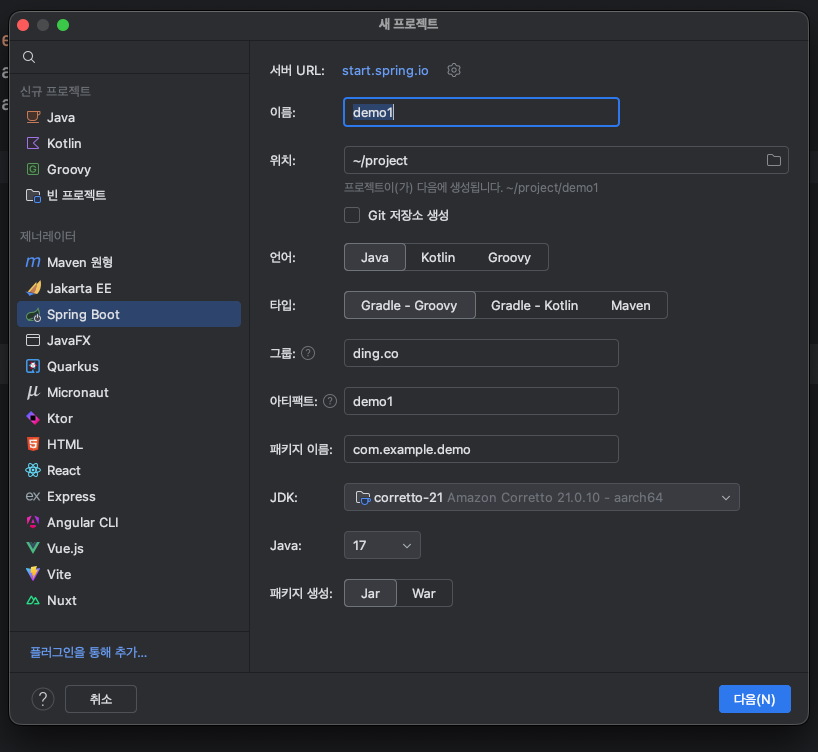
Task: Set language to Kotlin
Action: pos(438,257)
